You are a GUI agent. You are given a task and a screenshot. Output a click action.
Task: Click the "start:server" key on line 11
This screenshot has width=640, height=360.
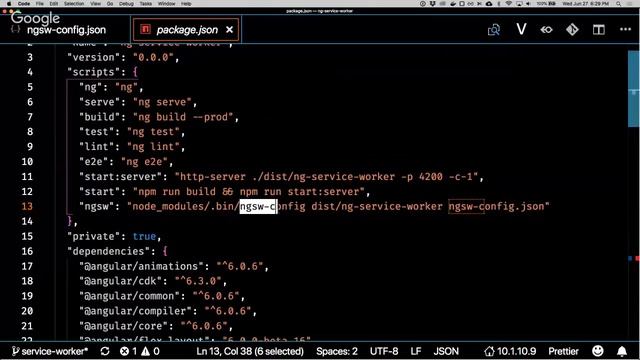[x=124, y=177]
